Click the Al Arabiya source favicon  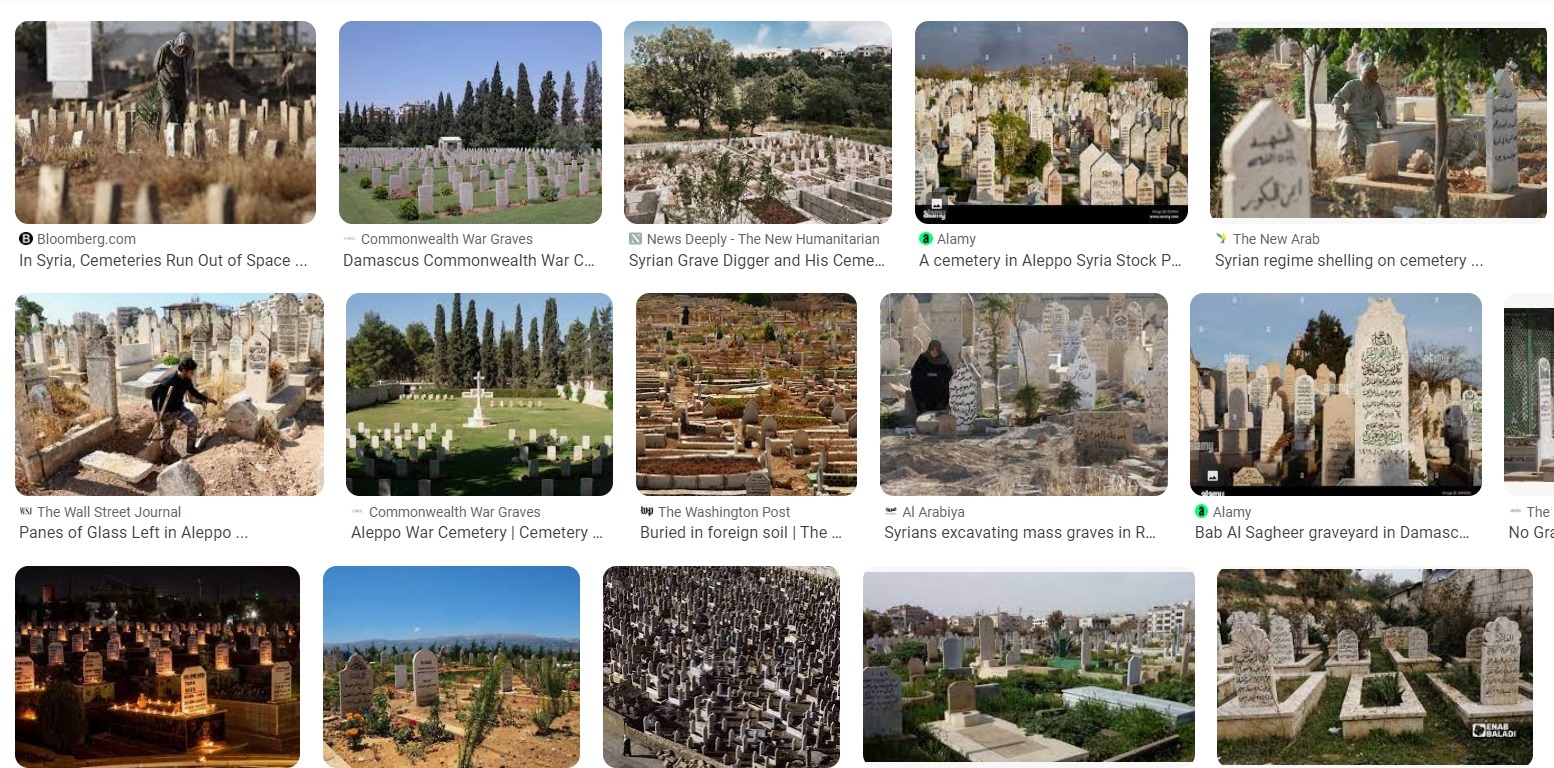tap(890, 511)
